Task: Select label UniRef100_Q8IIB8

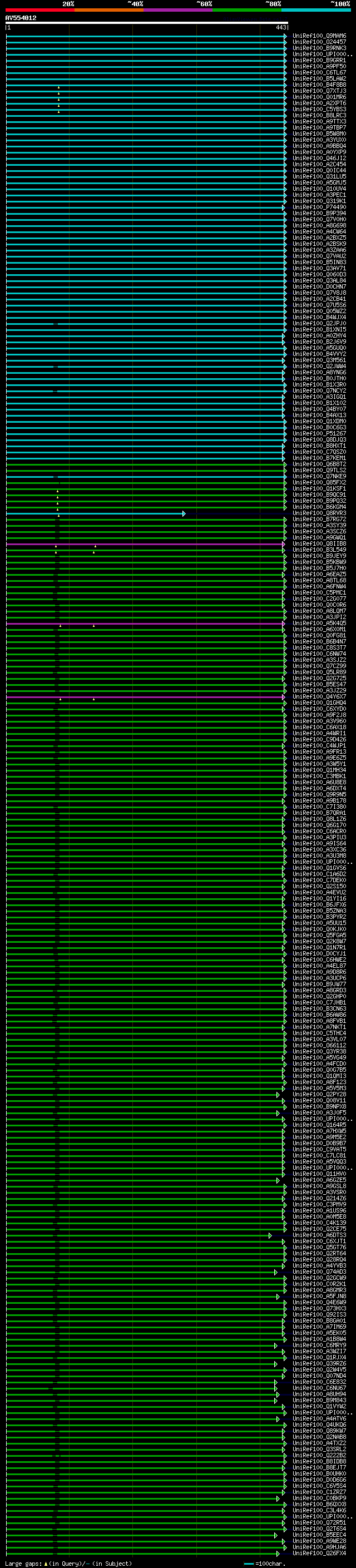Action: click(x=319, y=543)
